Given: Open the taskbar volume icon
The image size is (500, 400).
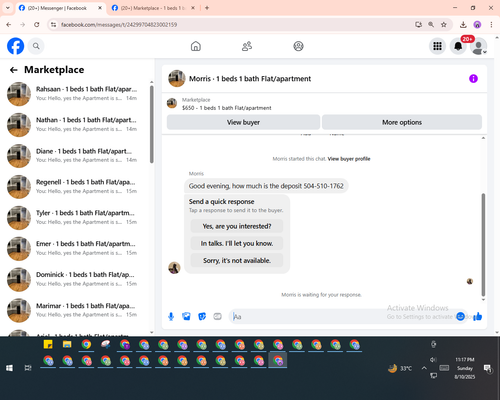Looking at the screenshot, I should (x=433, y=359).
